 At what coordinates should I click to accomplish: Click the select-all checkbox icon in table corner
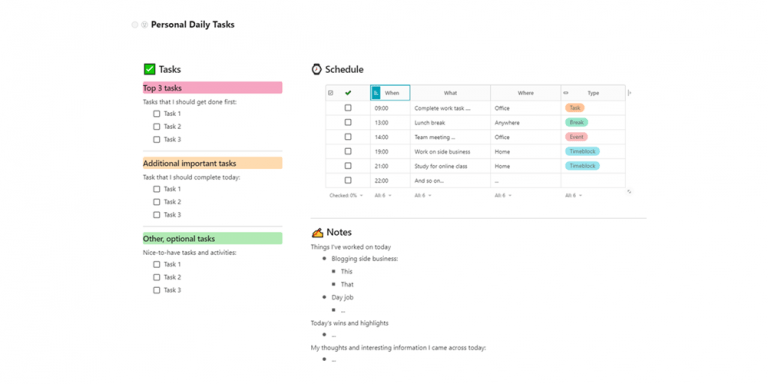click(x=331, y=93)
